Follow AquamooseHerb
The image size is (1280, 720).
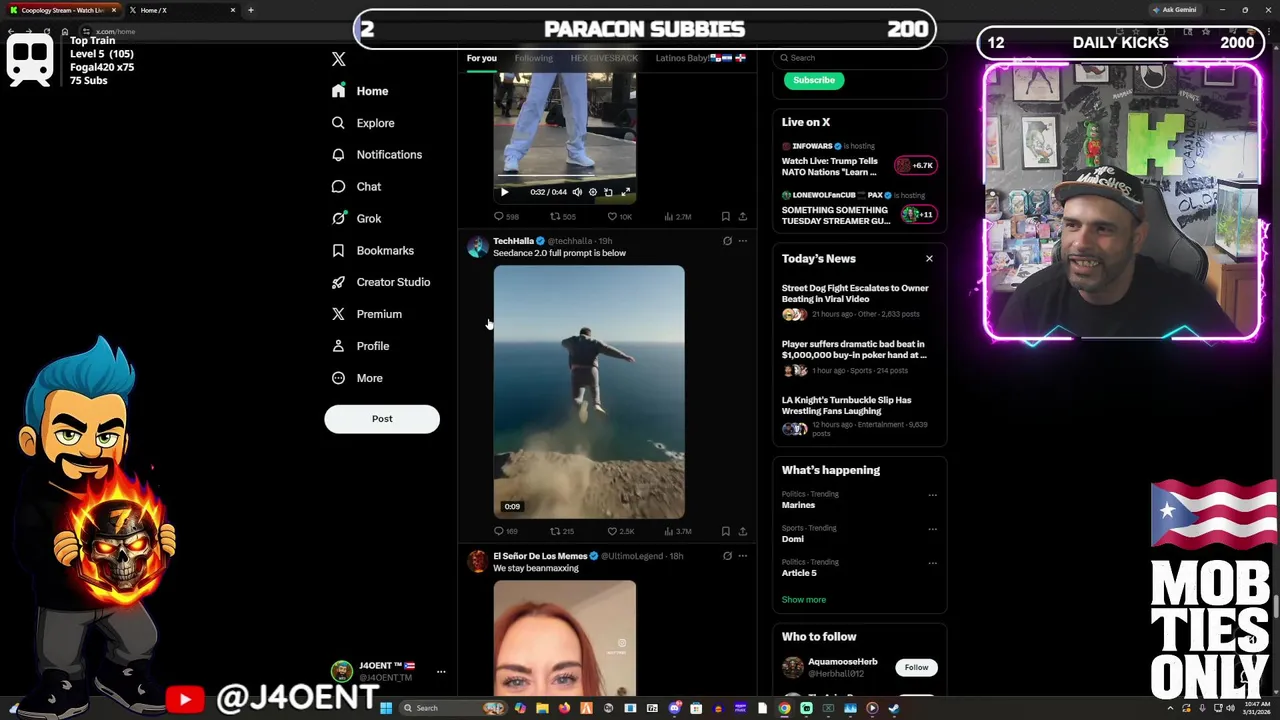(916, 667)
